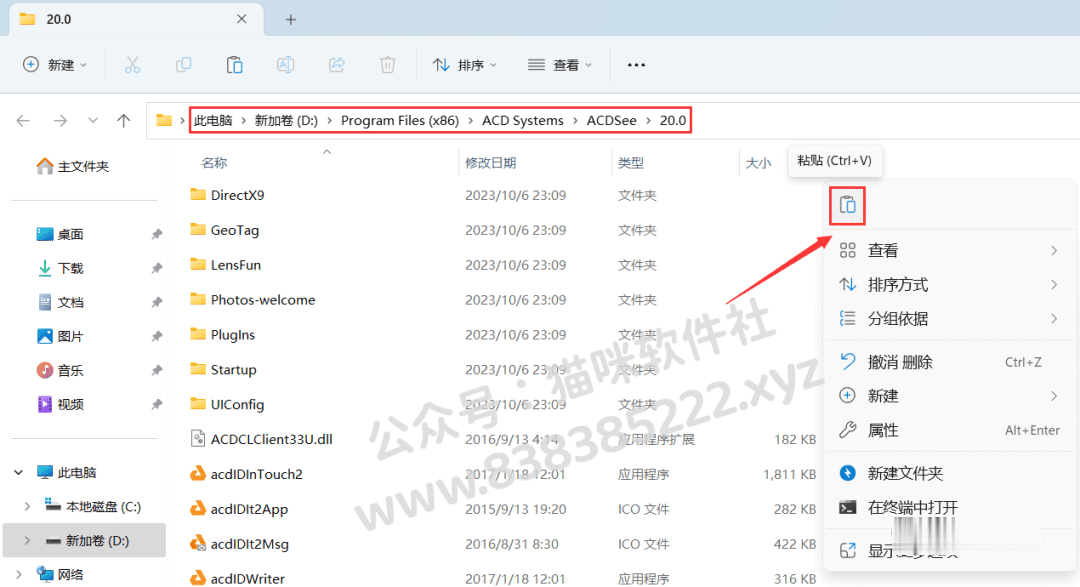The image size is (1080, 587).
Task: Add a new tab with plus button
Action: coord(291,19)
